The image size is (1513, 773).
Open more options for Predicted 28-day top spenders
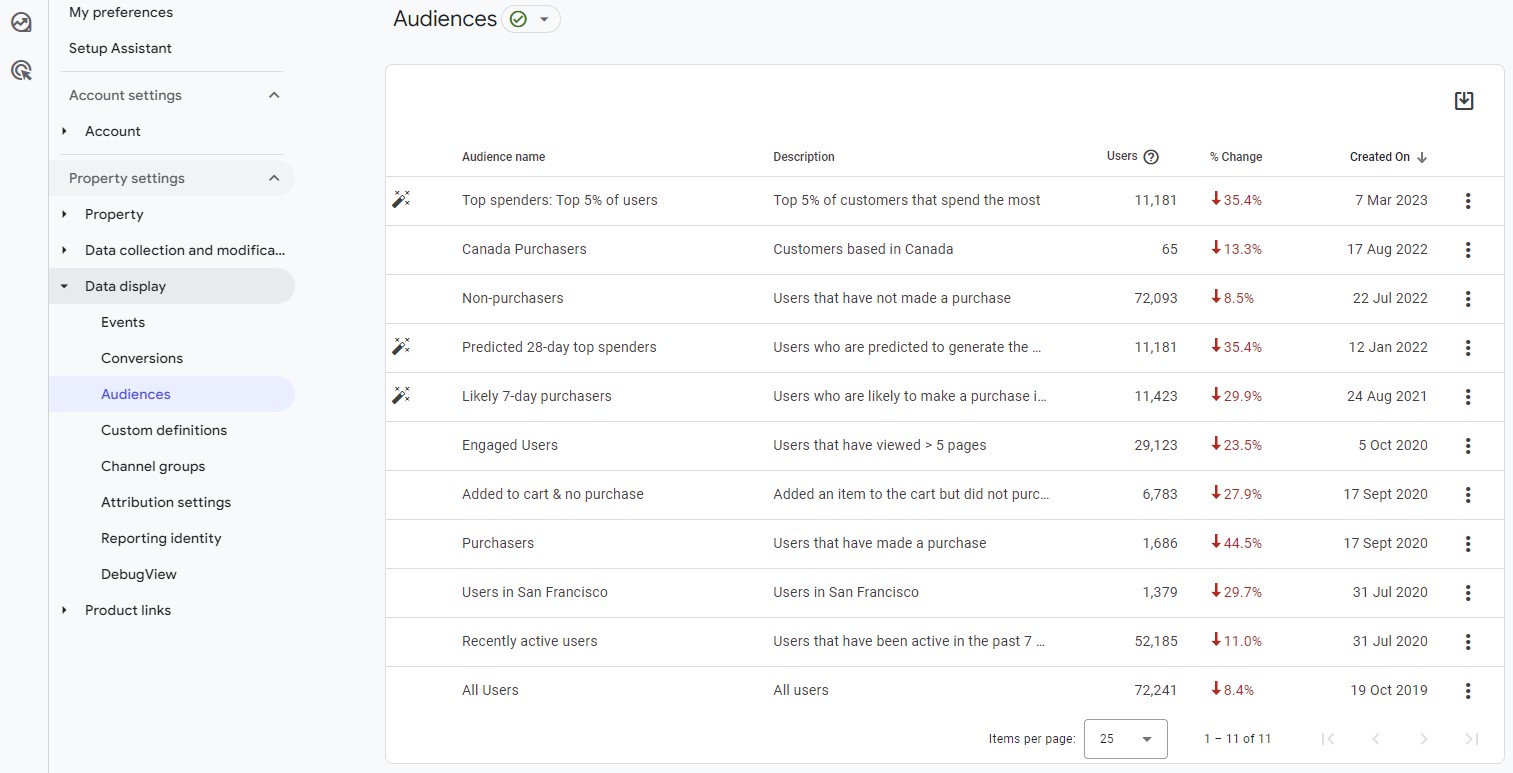click(x=1468, y=348)
